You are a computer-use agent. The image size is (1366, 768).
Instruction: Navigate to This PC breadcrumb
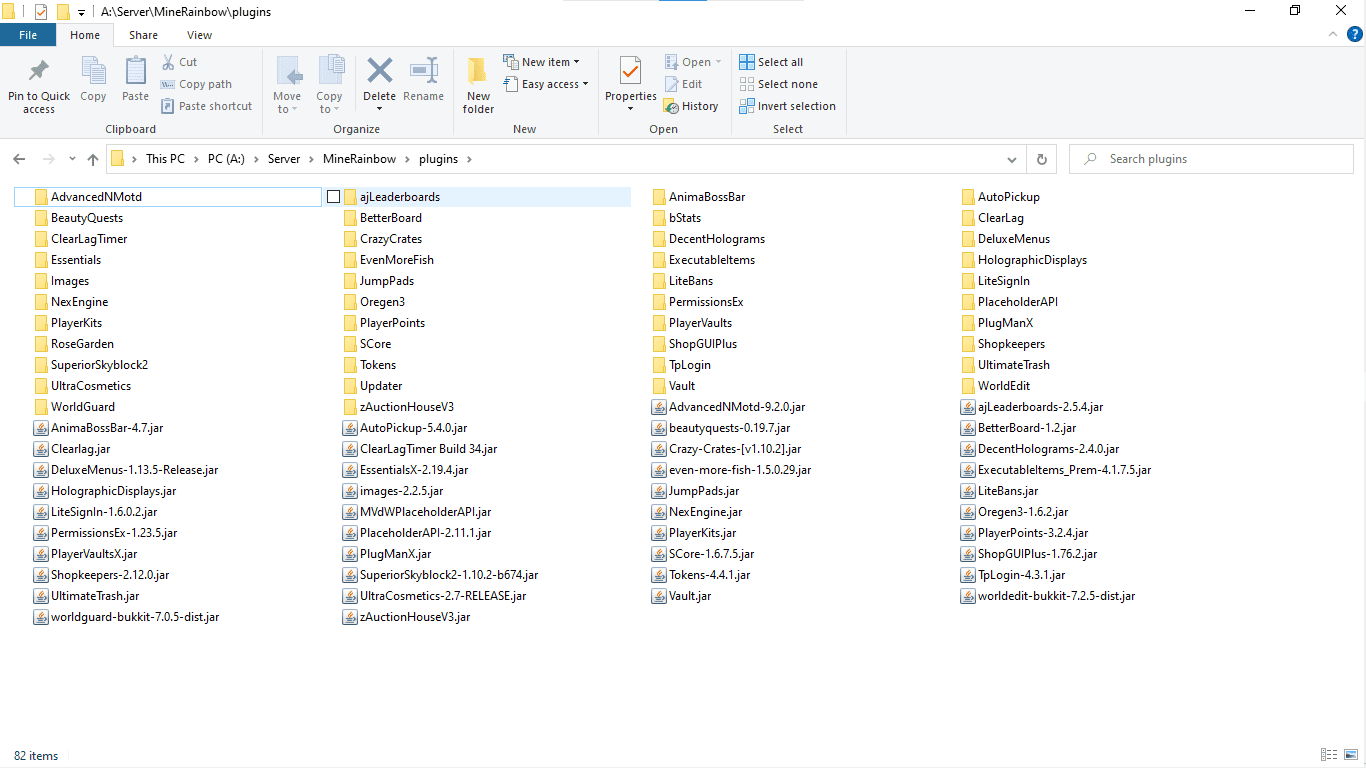tap(165, 159)
